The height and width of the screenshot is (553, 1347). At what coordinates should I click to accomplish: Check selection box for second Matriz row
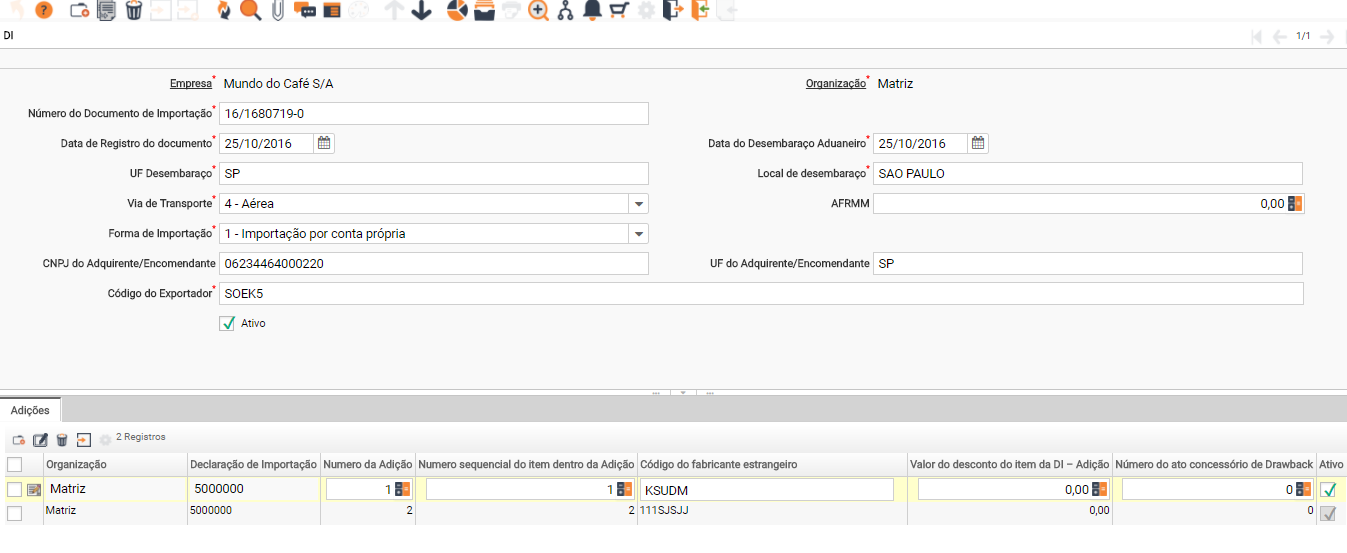coord(14,512)
